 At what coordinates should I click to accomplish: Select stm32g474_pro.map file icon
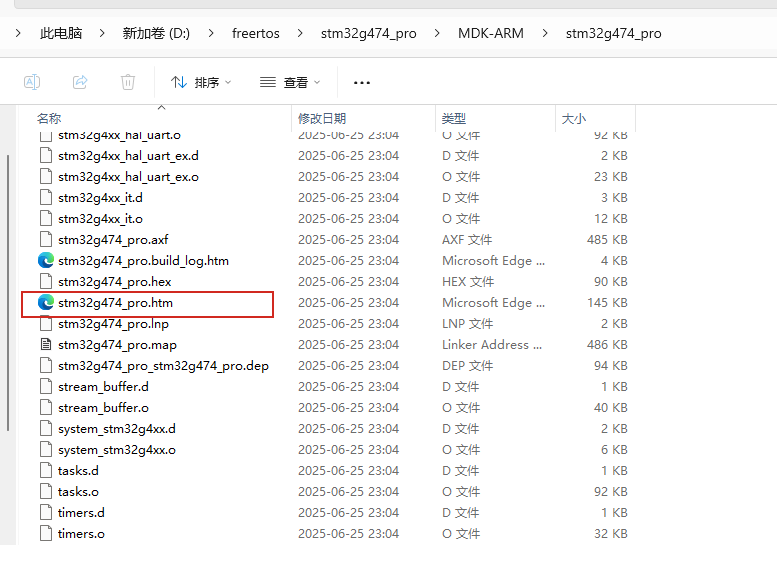click(x=46, y=344)
